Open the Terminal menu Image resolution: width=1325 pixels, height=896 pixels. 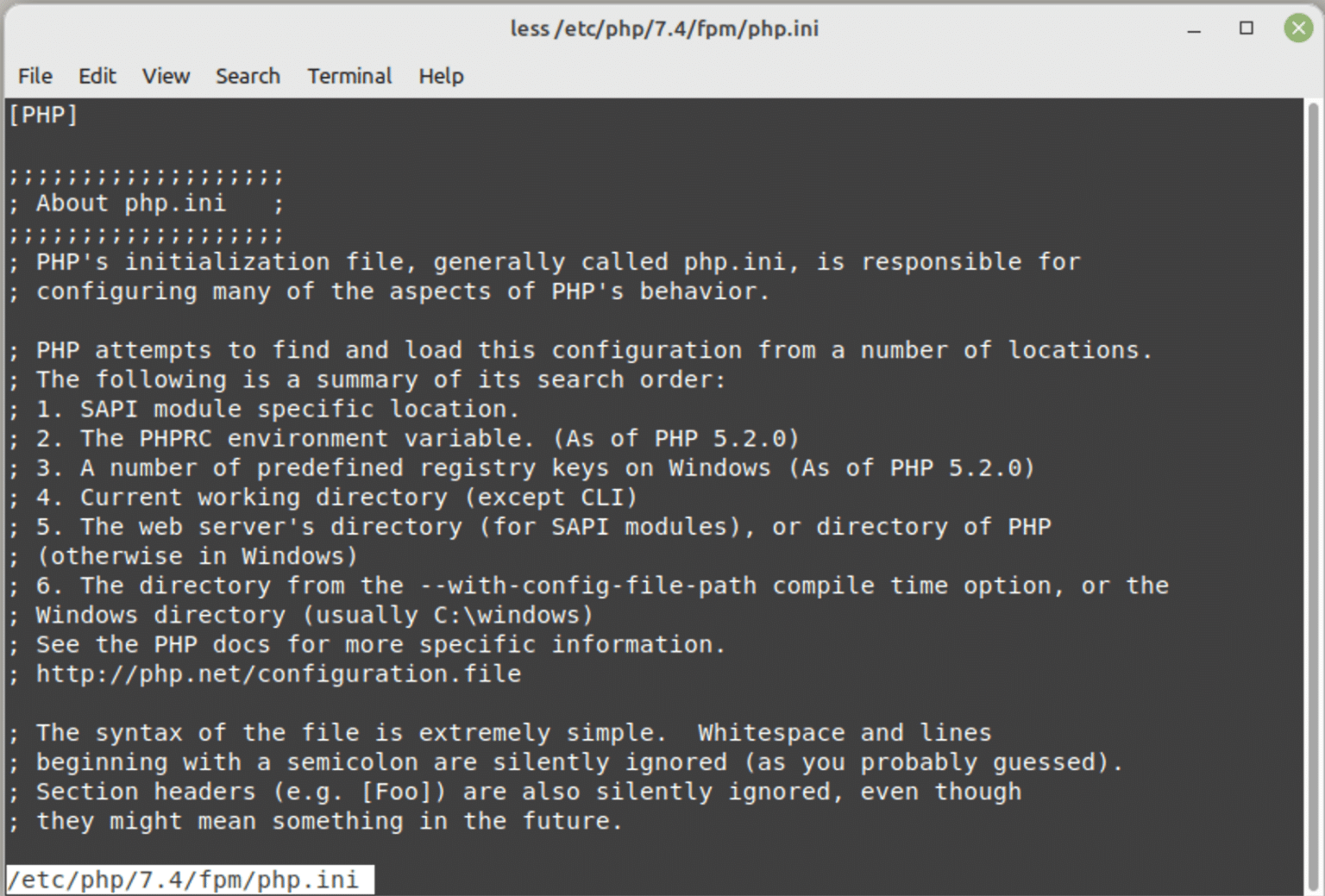tap(349, 76)
